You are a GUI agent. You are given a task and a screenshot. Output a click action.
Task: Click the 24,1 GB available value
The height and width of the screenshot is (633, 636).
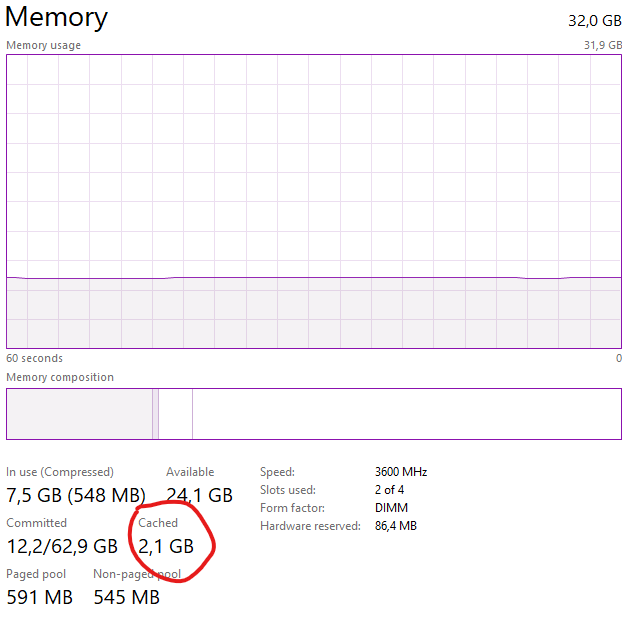199,495
